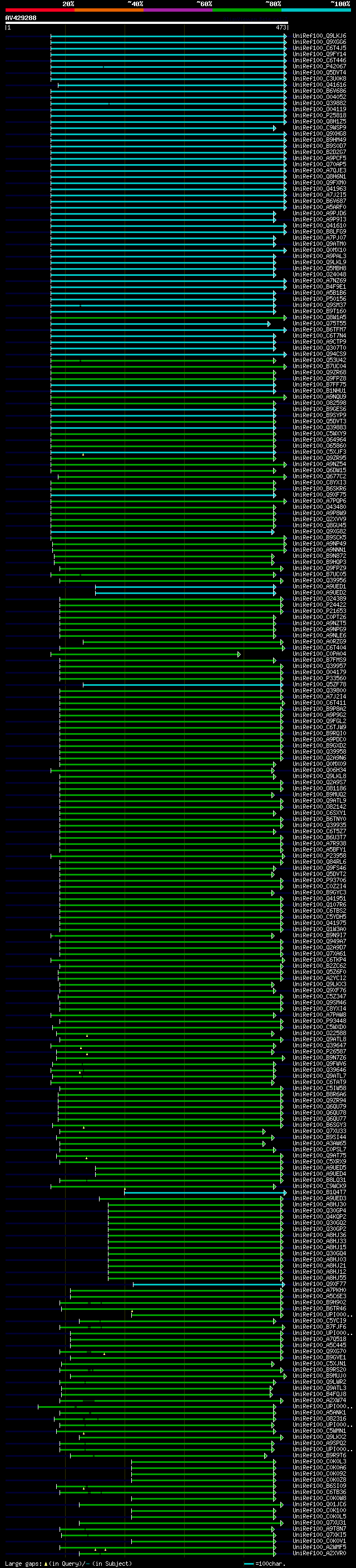The width and height of the screenshot is (356, 1568).
Task: Select the UniRef100_A2XVR0 label
Action: click(319, 1554)
